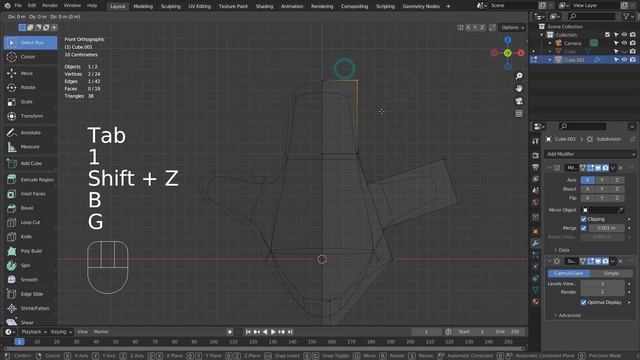The width and height of the screenshot is (640, 360).
Task: Choose the Move tool
Action: [30, 73]
